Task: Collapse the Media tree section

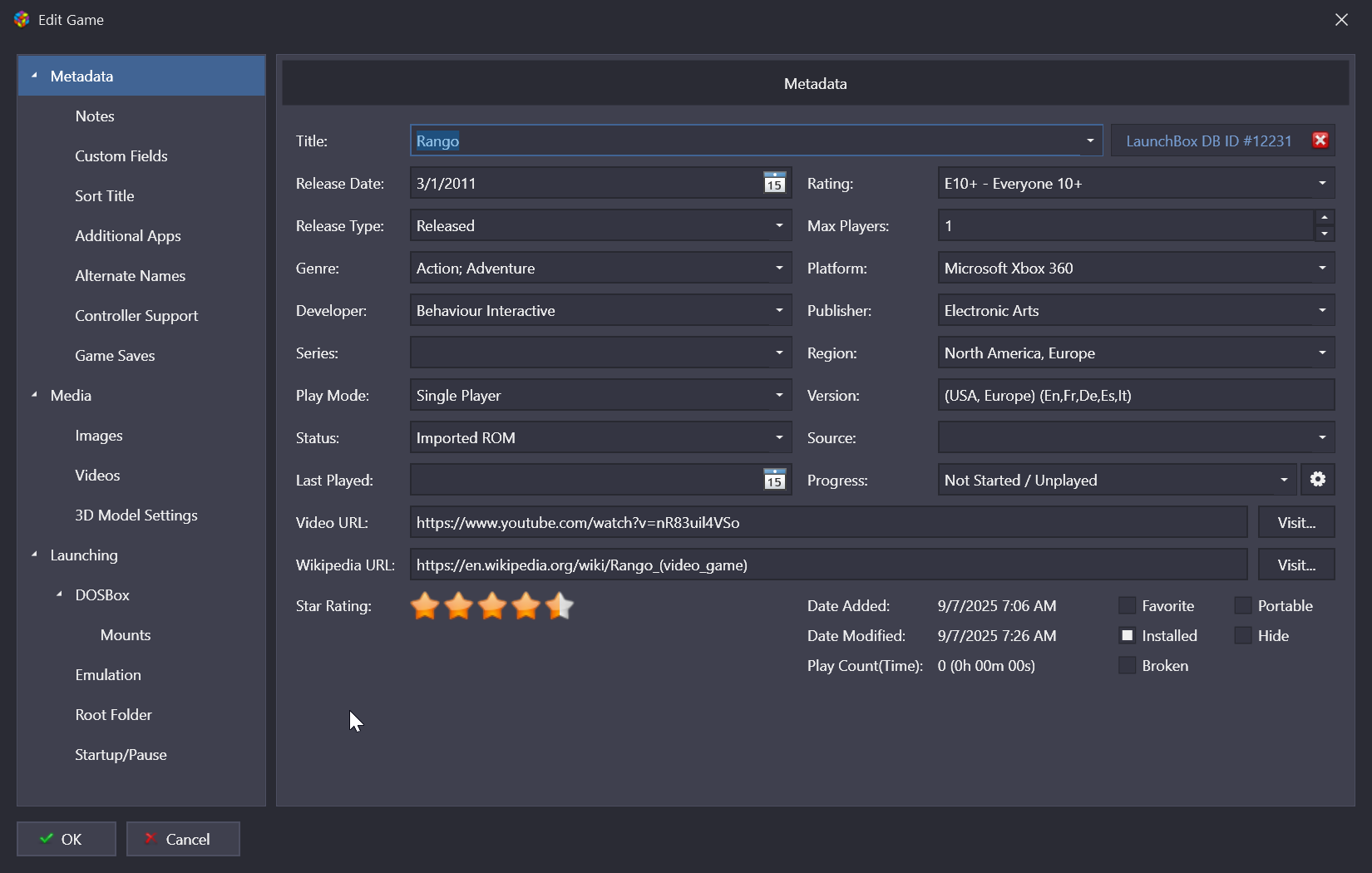Action: (x=34, y=395)
